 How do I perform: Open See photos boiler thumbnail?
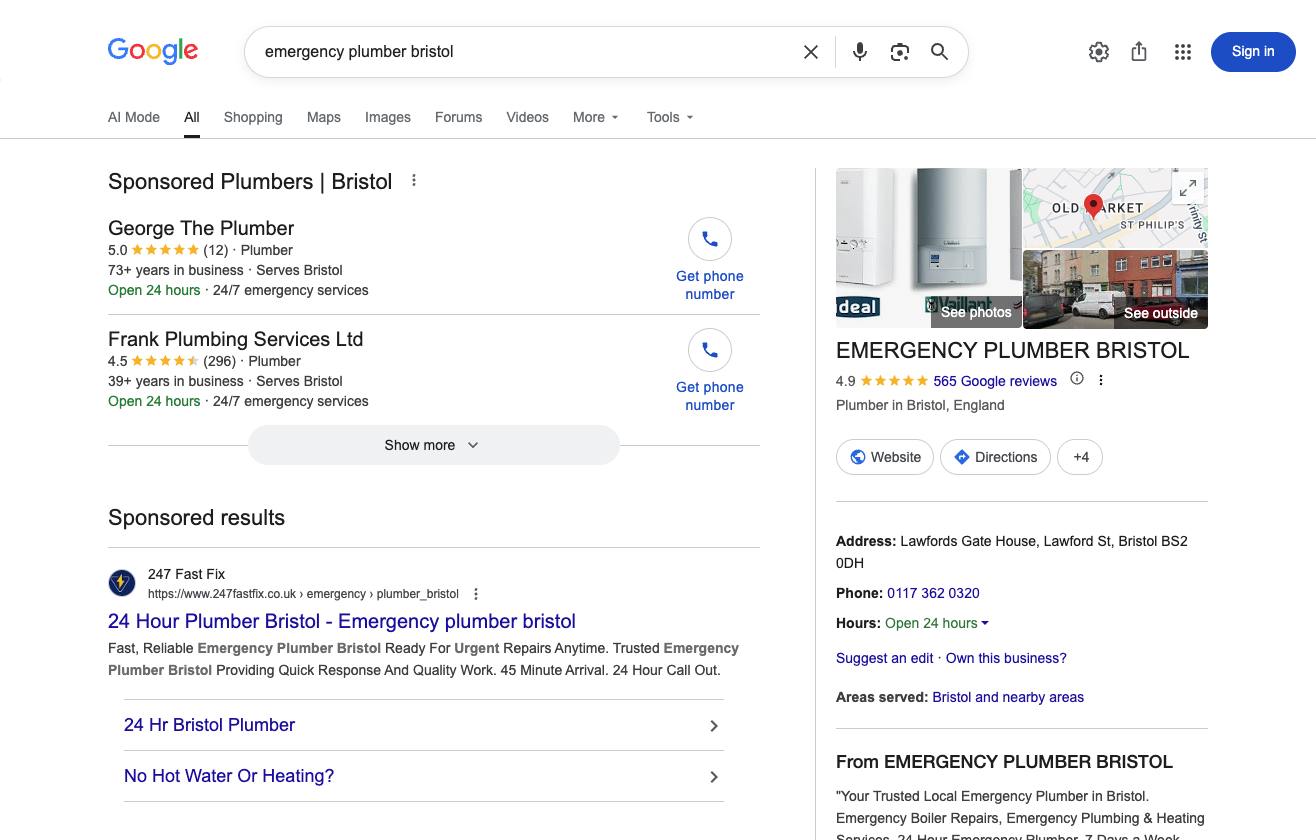[x=976, y=312]
